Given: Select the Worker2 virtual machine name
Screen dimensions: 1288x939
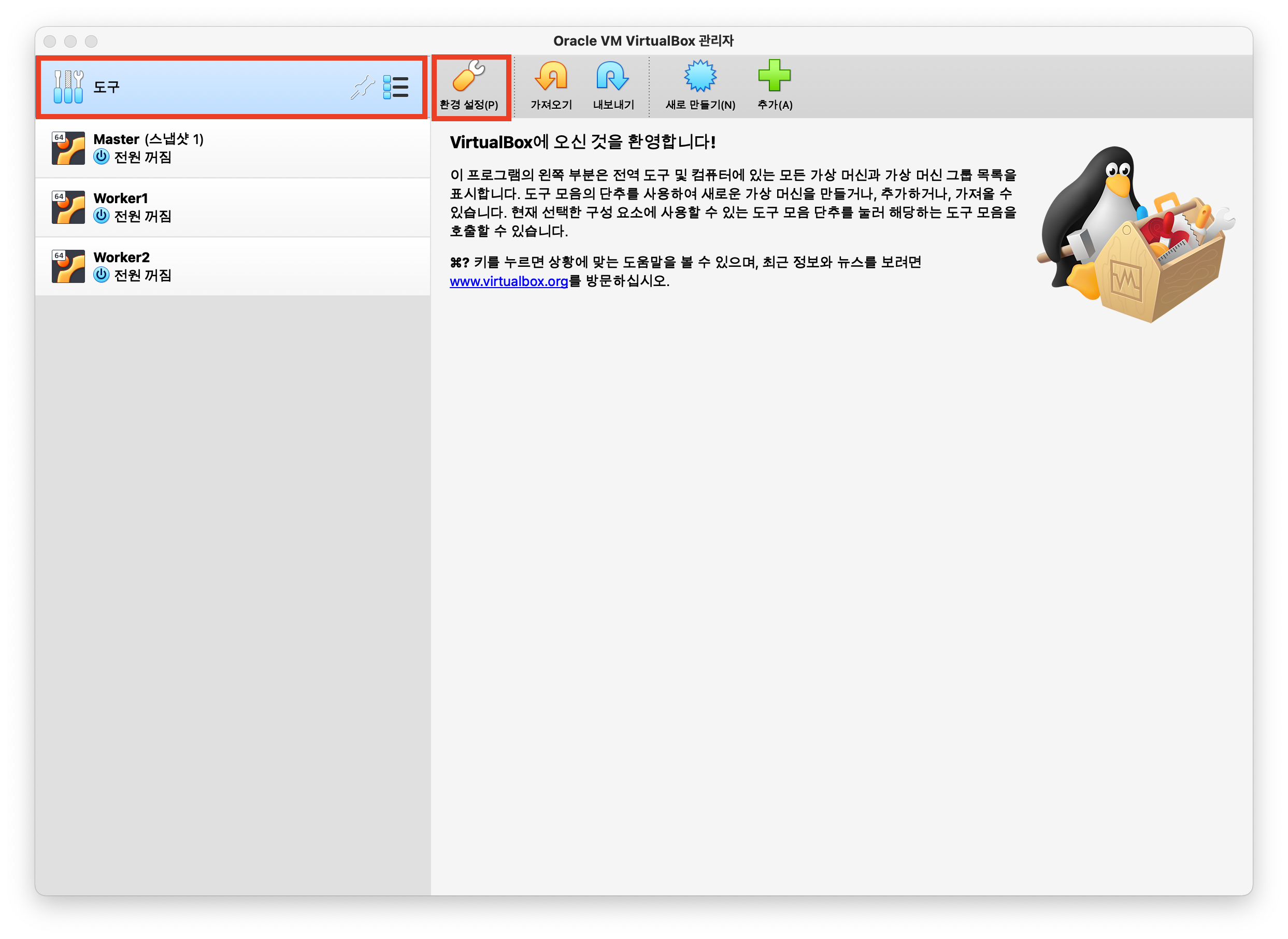Looking at the screenshot, I should [x=122, y=258].
